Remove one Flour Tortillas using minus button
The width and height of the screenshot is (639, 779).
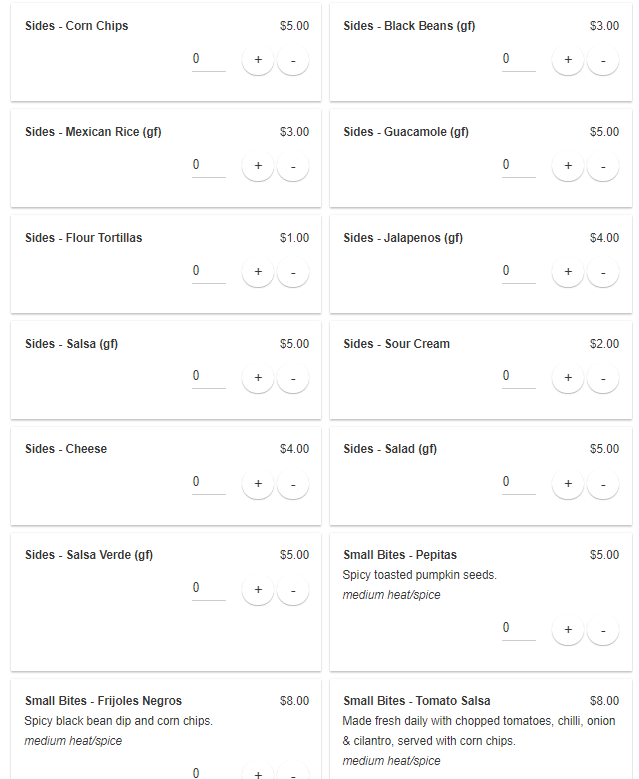293,272
